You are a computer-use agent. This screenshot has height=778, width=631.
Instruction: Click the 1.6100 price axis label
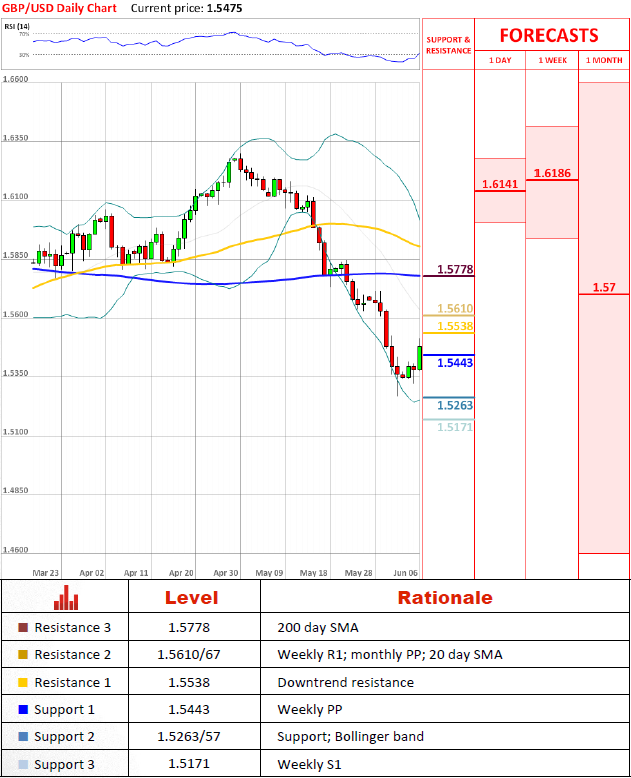click(x=15, y=196)
